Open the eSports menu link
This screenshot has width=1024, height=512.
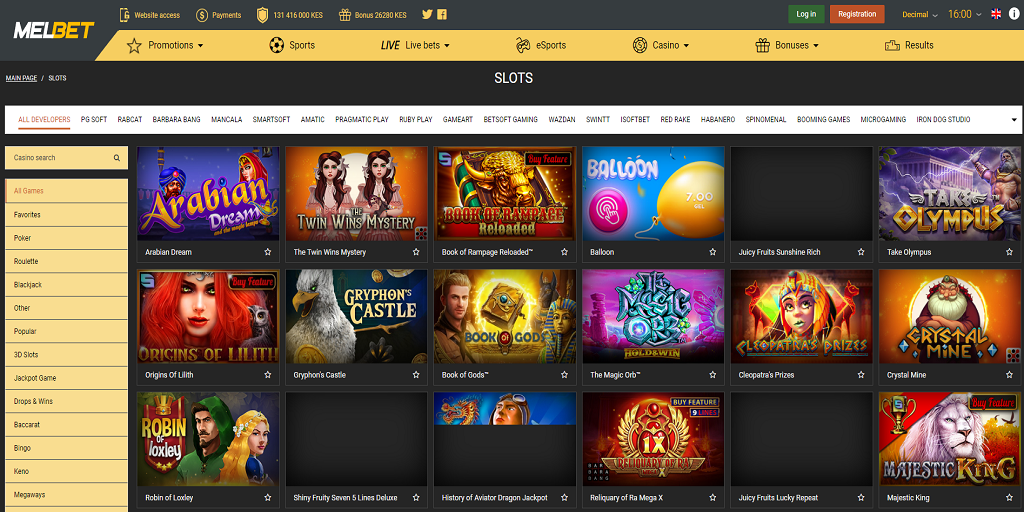click(551, 45)
